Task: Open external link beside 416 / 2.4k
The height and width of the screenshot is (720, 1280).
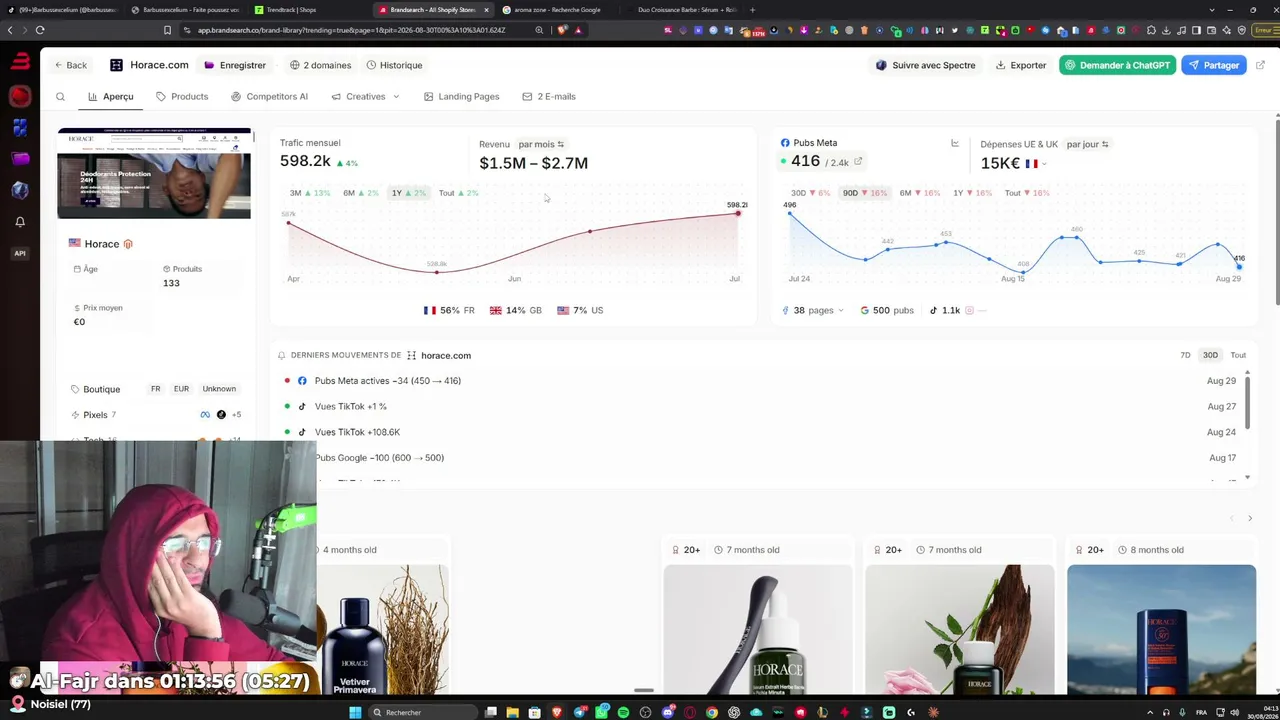Action: (858, 162)
